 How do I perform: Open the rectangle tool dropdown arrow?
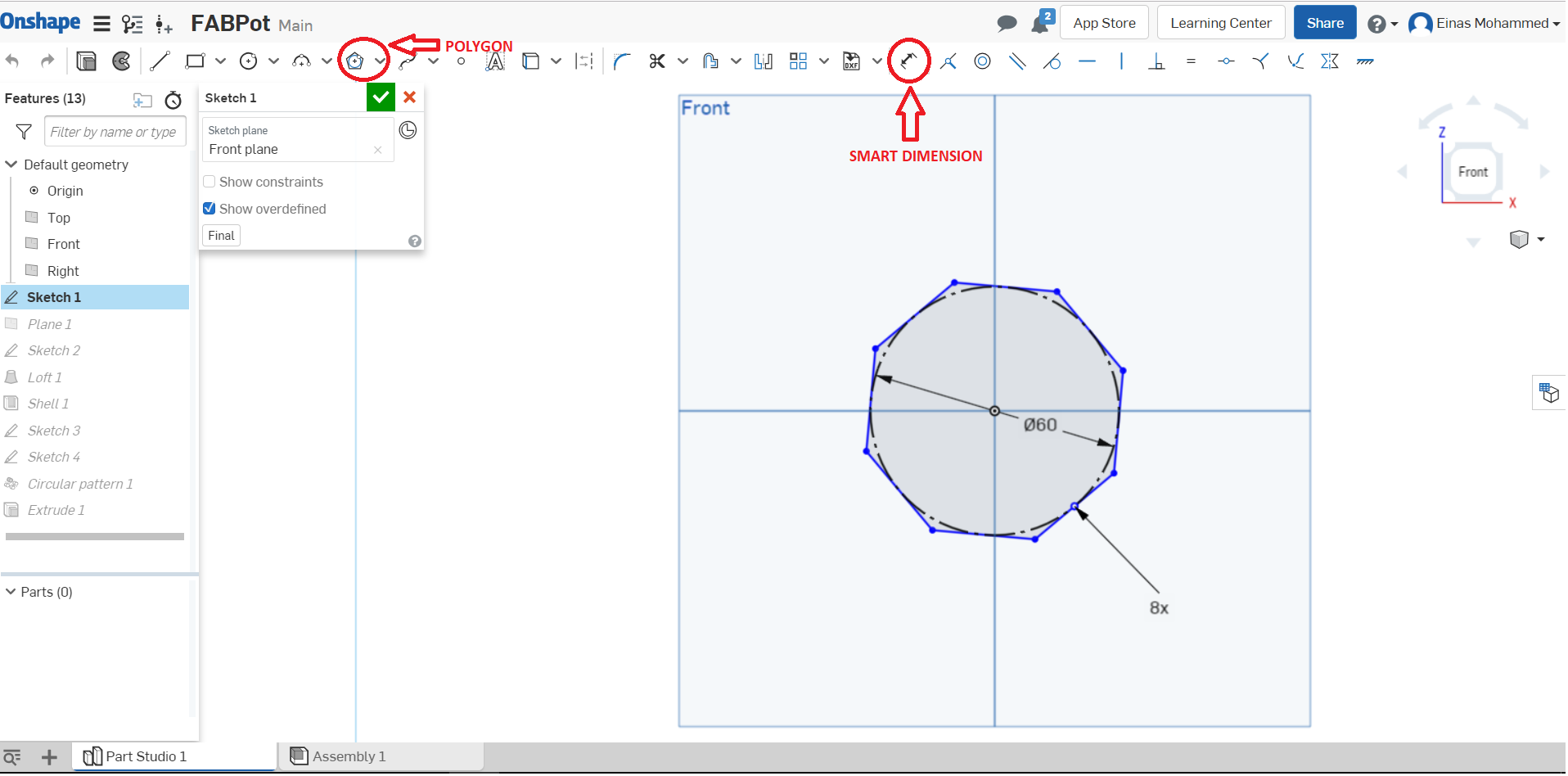(220, 61)
